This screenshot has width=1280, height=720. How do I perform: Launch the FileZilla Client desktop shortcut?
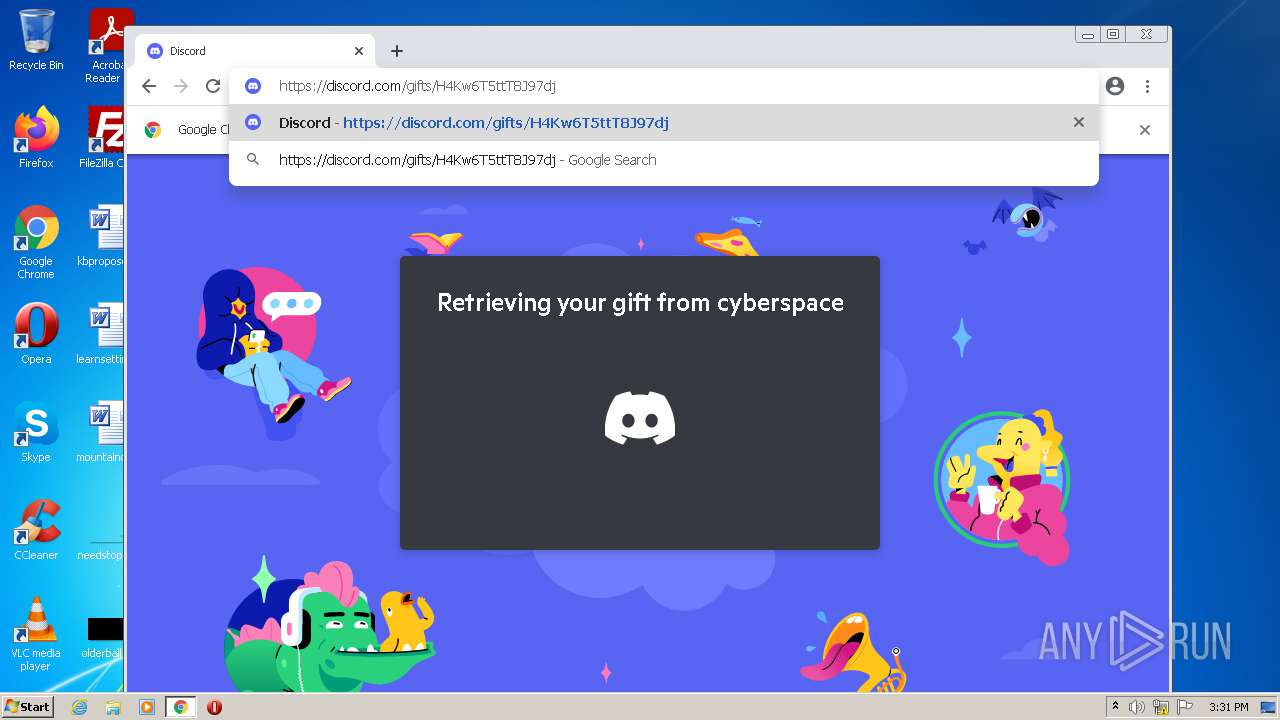(104, 137)
